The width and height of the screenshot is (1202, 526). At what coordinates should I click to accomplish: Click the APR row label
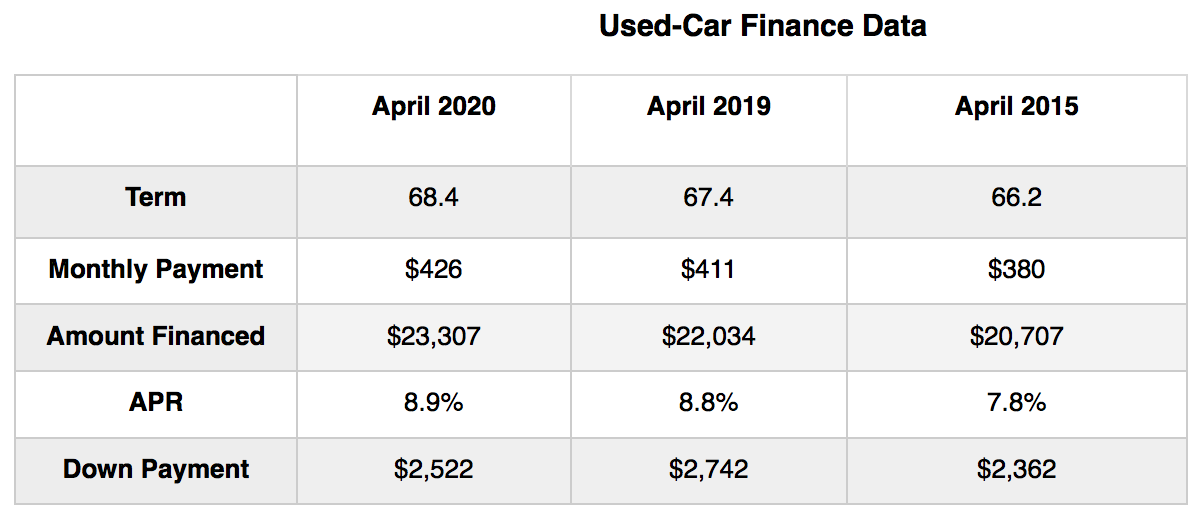[156, 402]
